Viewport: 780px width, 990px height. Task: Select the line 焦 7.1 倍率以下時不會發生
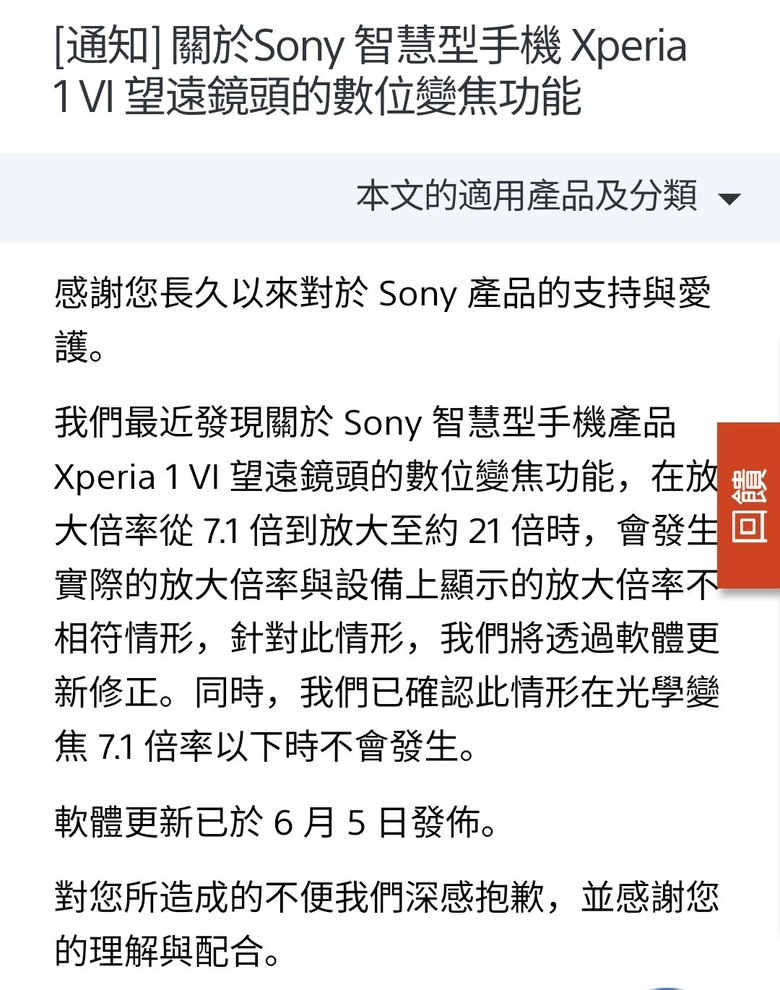264,747
